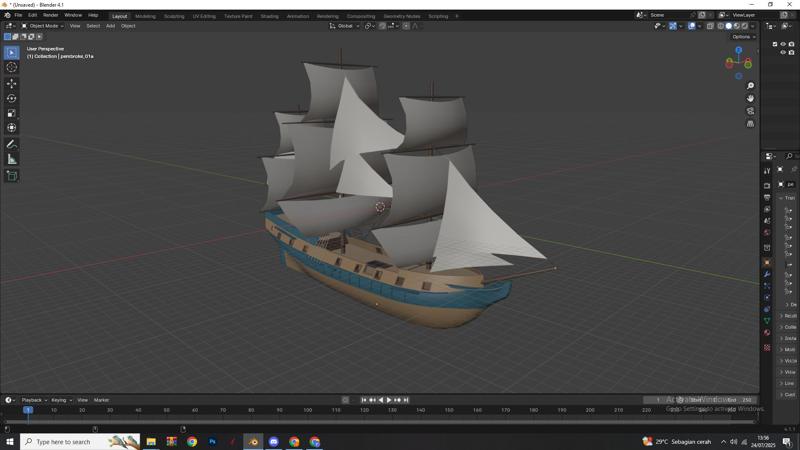800x450 pixels.
Task: Play the animation forward
Action: point(389,400)
